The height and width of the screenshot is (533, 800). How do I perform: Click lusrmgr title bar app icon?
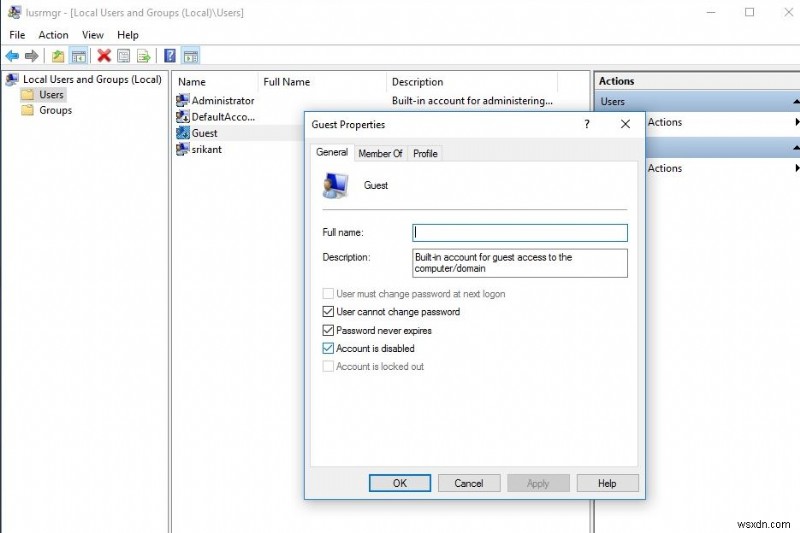(x=15, y=12)
